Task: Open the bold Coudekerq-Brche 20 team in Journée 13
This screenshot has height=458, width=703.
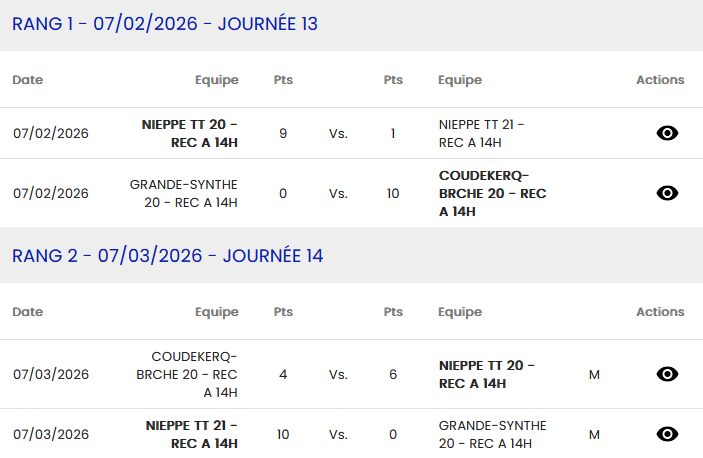Action: [x=492, y=193]
